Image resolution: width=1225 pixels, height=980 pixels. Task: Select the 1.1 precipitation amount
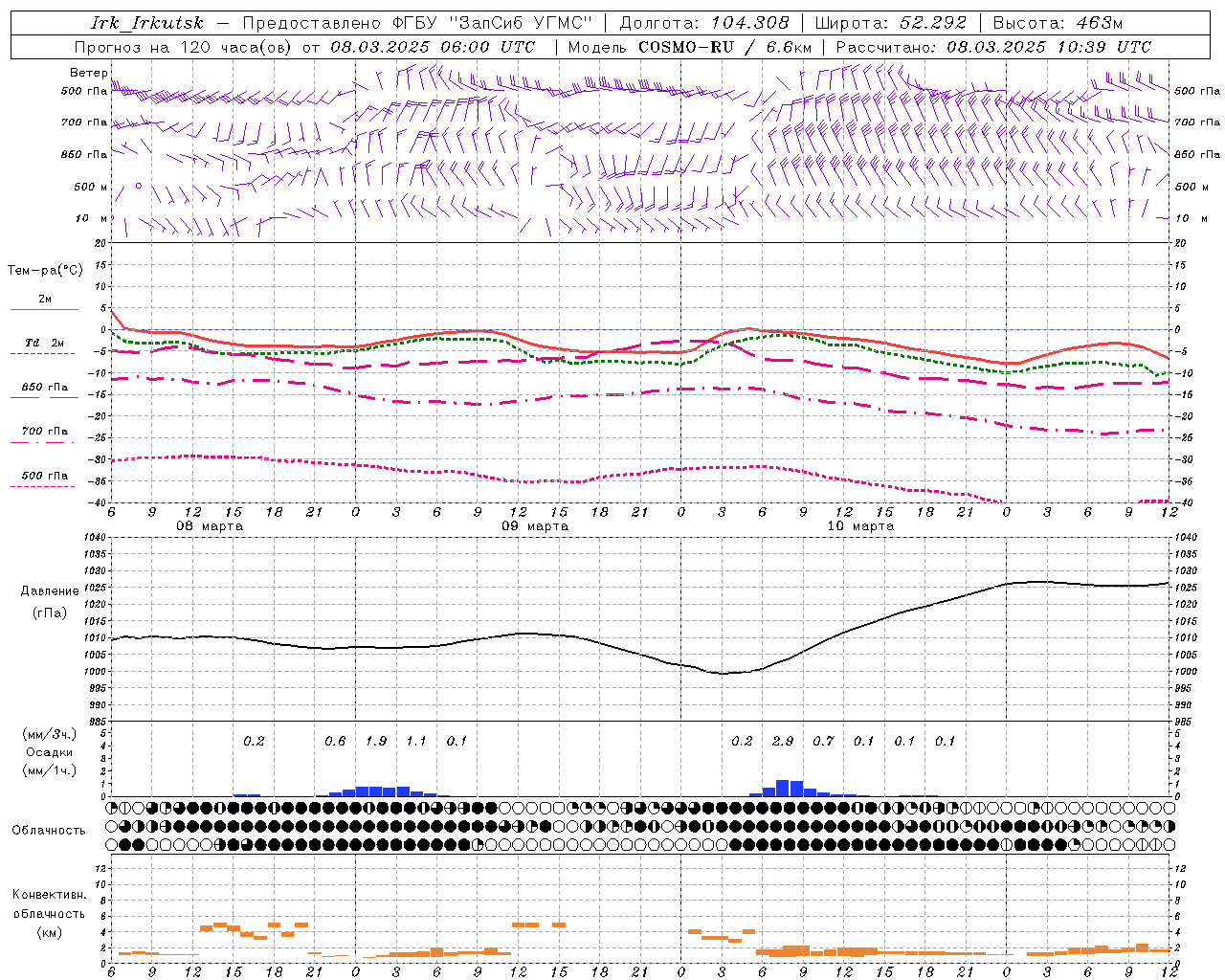[416, 741]
